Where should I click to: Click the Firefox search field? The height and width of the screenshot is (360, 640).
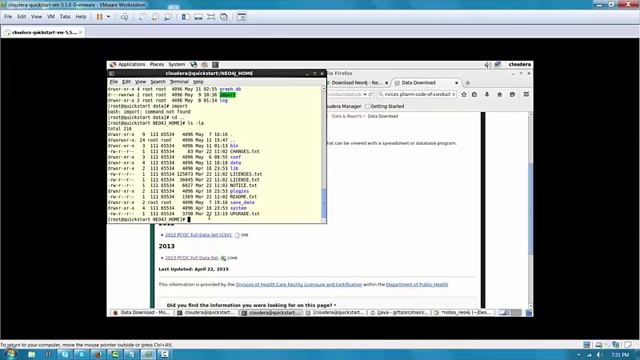417,94
